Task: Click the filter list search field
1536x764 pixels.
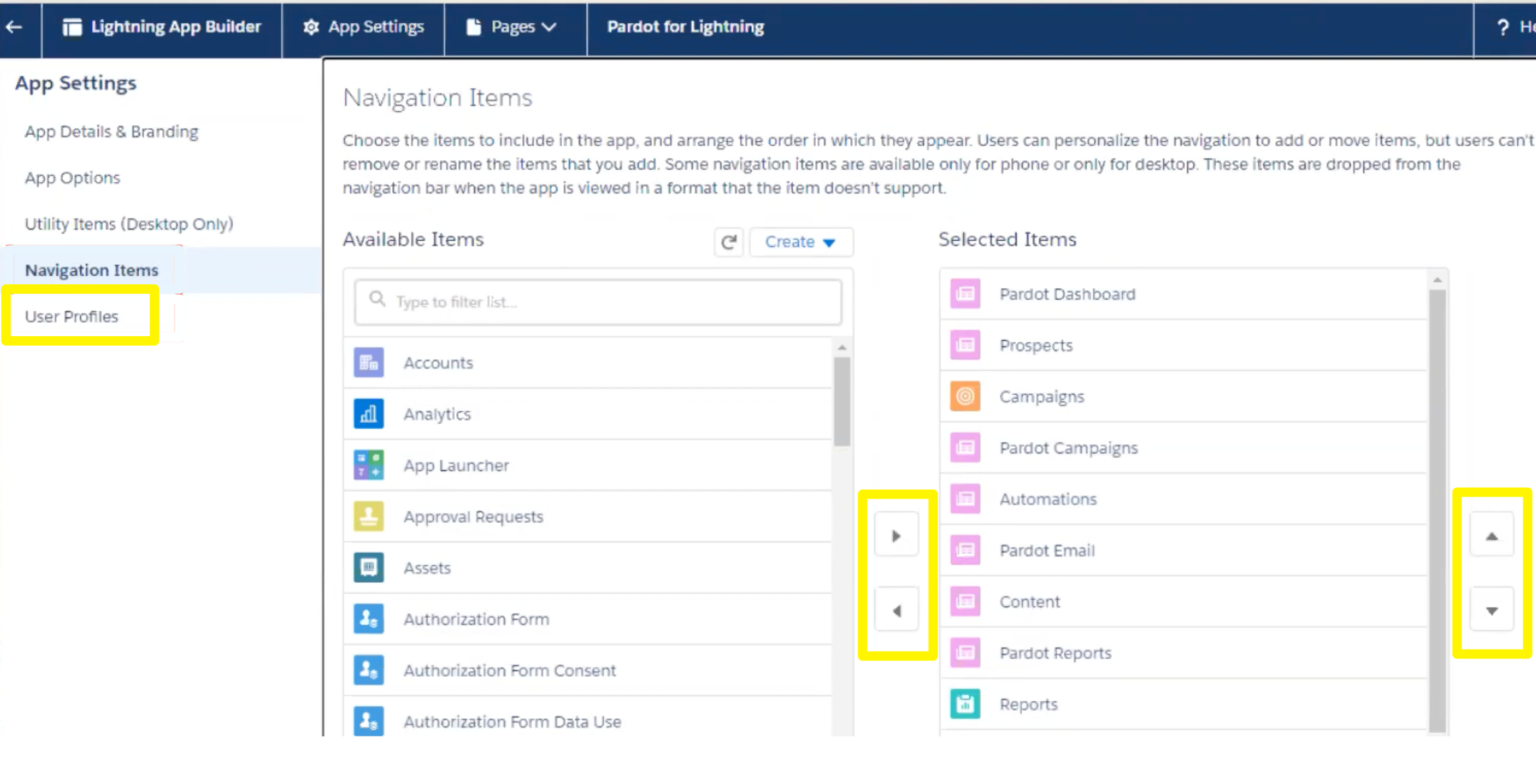Action: [598, 301]
